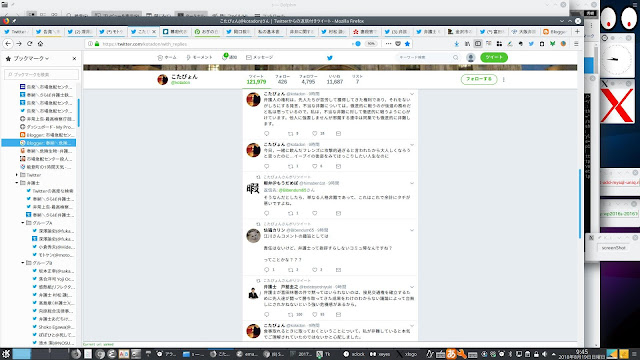Open フォロー count 426
This screenshot has height=360, width=640.
pyautogui.click(x=282, y=80)
